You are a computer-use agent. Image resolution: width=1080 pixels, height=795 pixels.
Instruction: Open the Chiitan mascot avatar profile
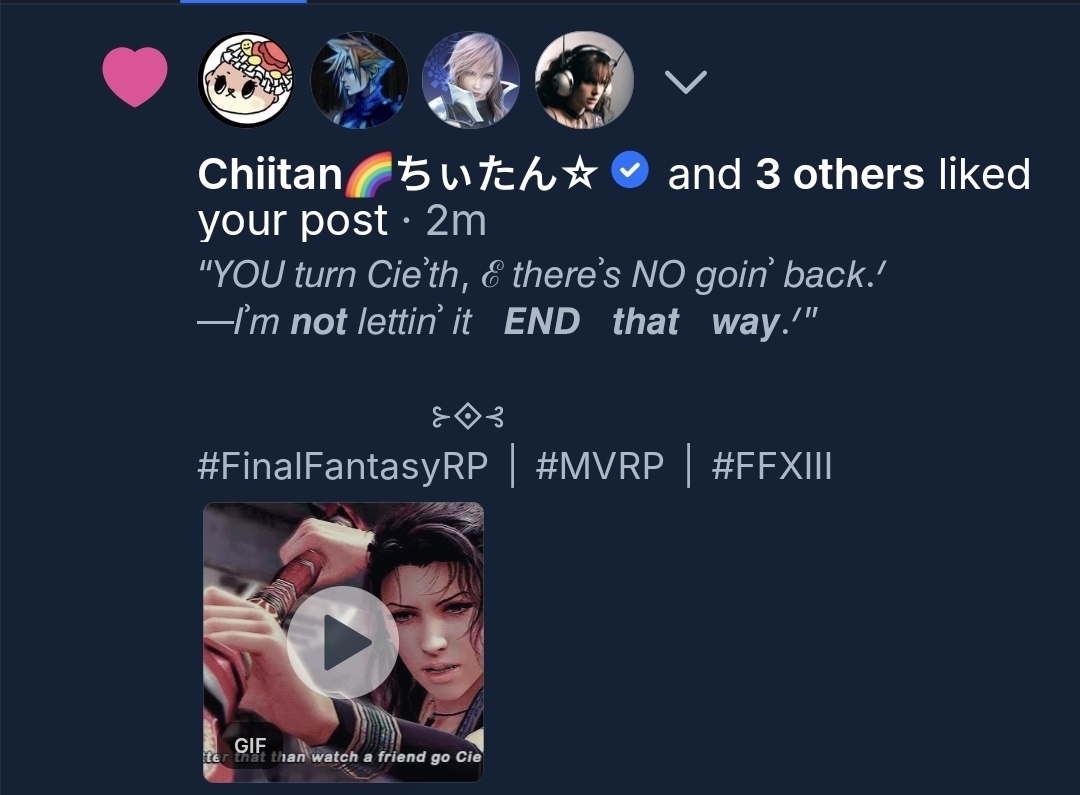[x=246, y=80]
